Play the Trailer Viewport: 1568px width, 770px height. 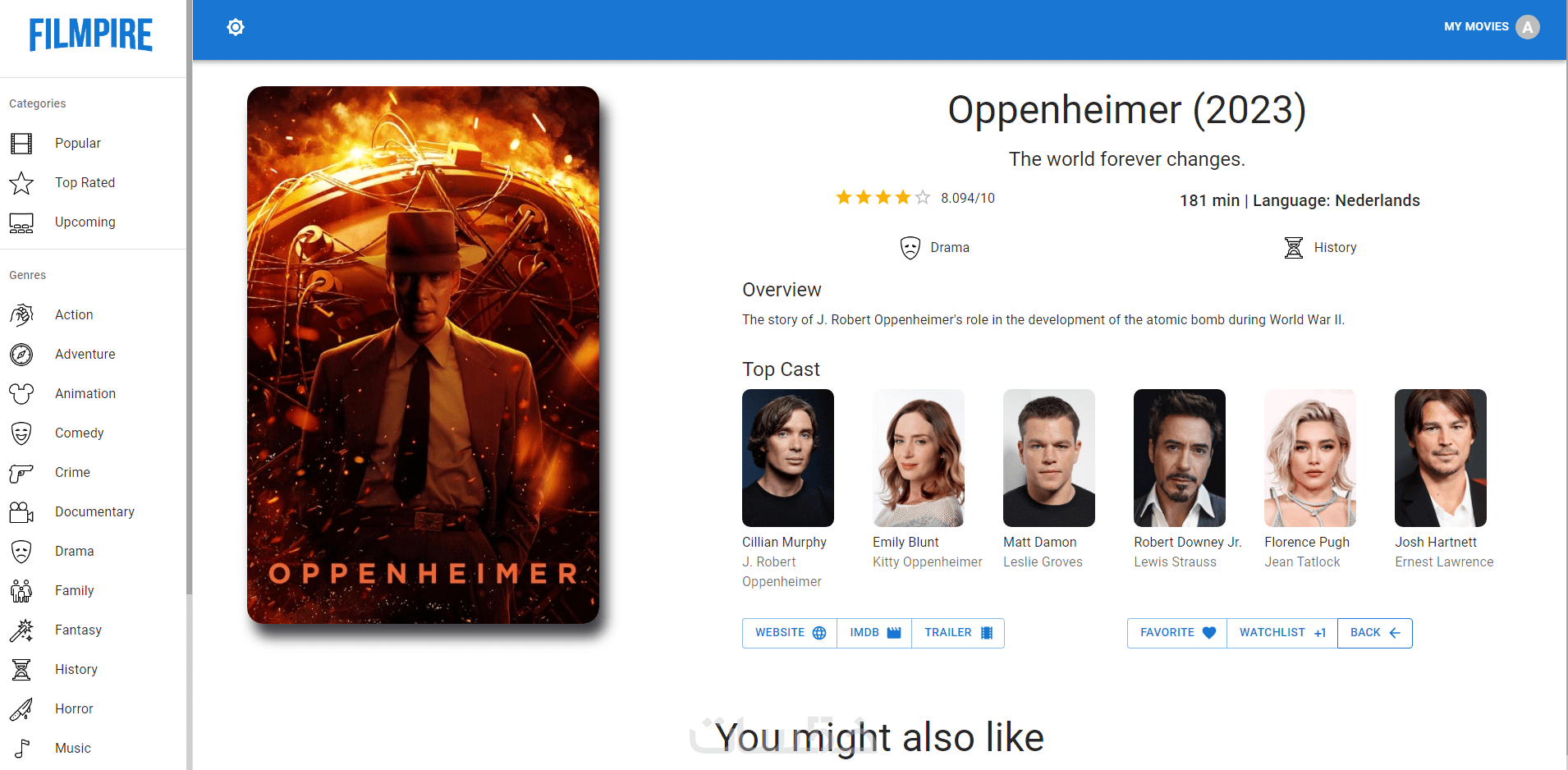coord(958,633)
